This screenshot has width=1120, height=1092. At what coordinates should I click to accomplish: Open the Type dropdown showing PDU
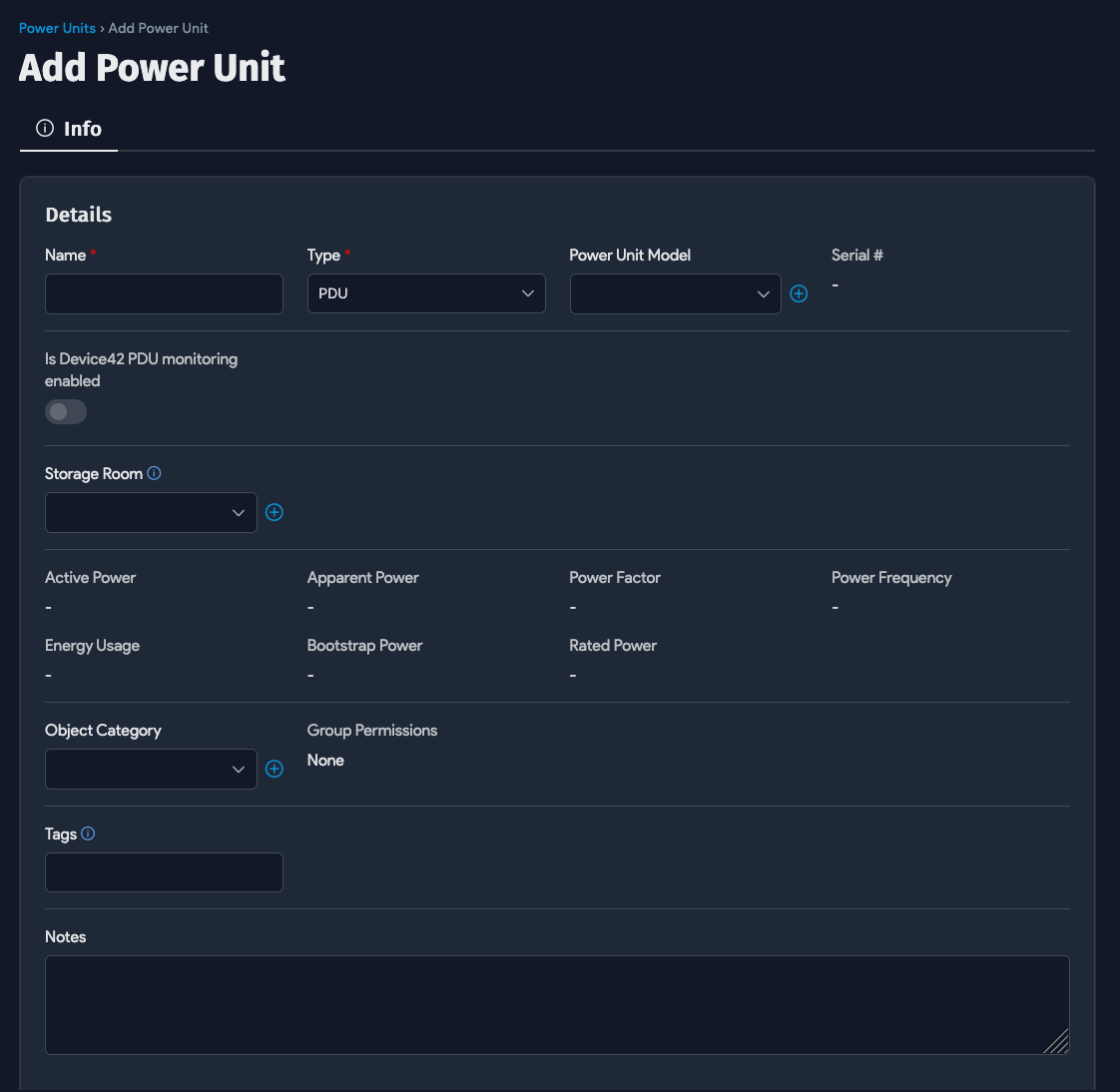[426, 293]
